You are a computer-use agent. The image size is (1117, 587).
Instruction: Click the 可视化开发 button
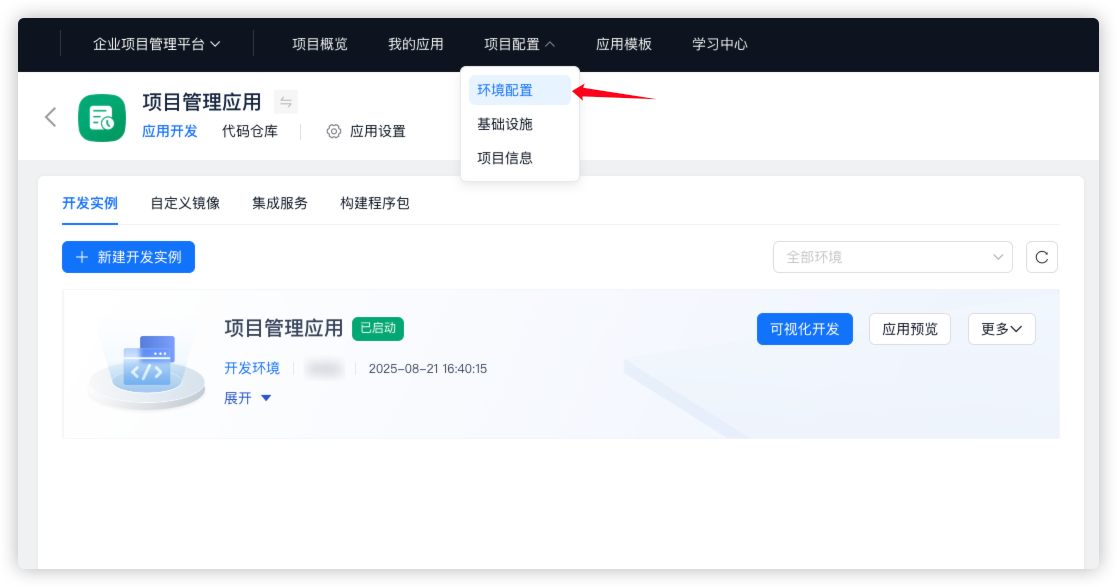804,329
